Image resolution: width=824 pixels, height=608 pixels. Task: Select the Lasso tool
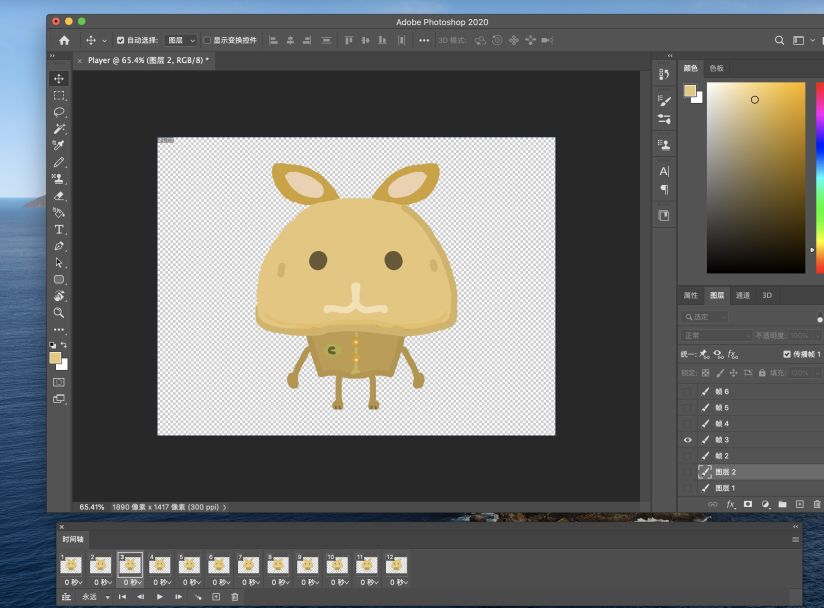pyautogui.click(x=59, y=112)
